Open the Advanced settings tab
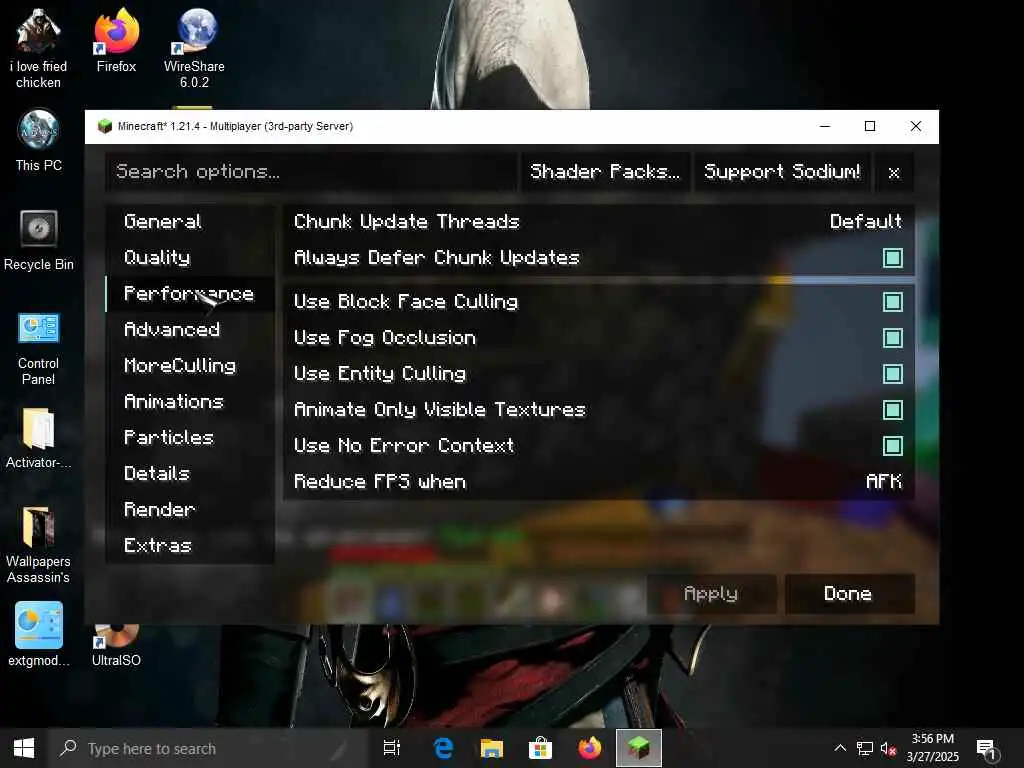Screen dimensions: 1024x768 [x=189, y=330]
